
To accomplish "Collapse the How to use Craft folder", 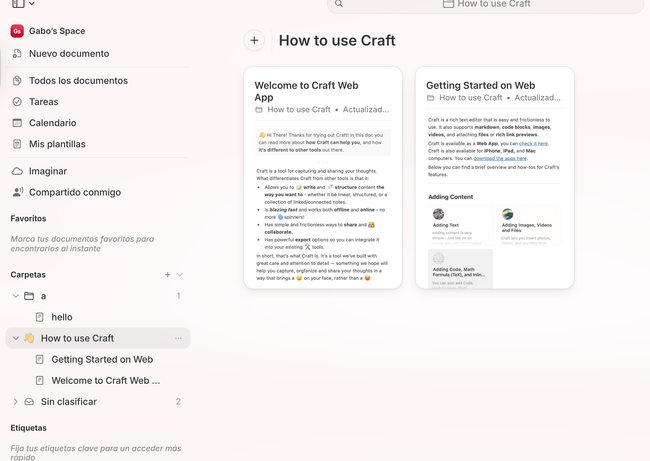I will [16, 338].
